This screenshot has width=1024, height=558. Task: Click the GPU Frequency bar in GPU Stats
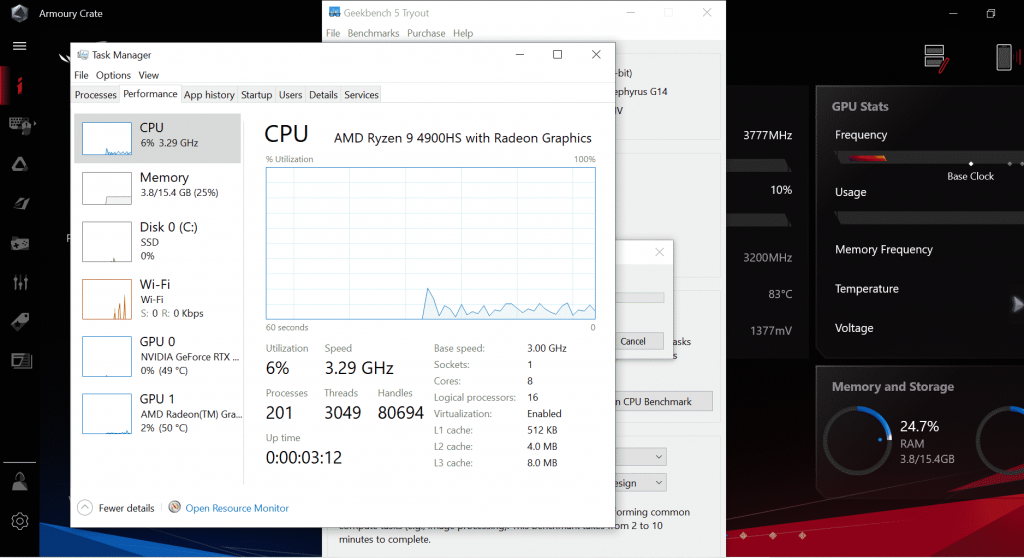pyautogui.click(x=929, y=158)
